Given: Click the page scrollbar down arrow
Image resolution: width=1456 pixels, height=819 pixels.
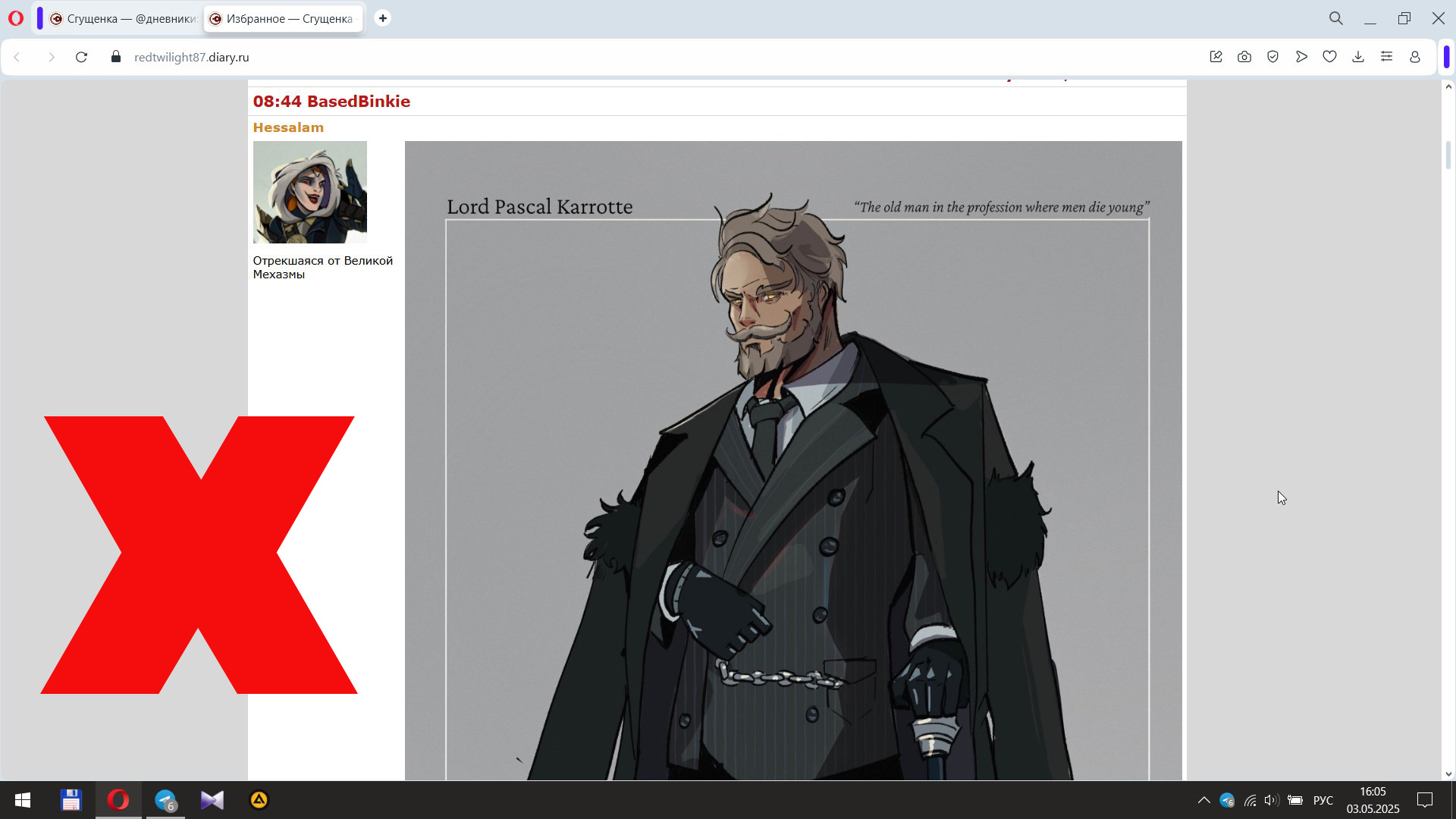Looking at the screenshot, I should 1448,774.
